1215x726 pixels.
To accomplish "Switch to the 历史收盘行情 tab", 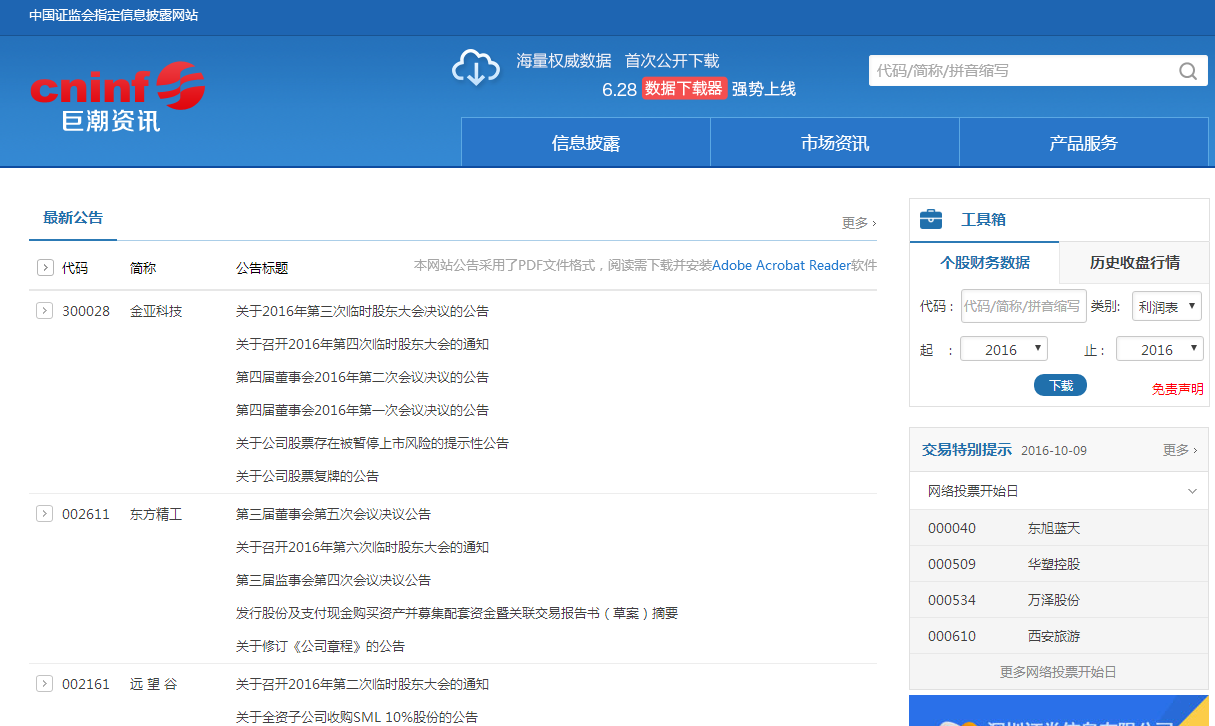I will point(1134,263).
